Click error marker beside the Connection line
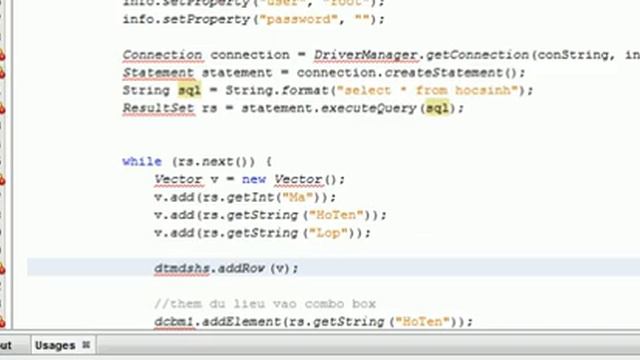 2,56
